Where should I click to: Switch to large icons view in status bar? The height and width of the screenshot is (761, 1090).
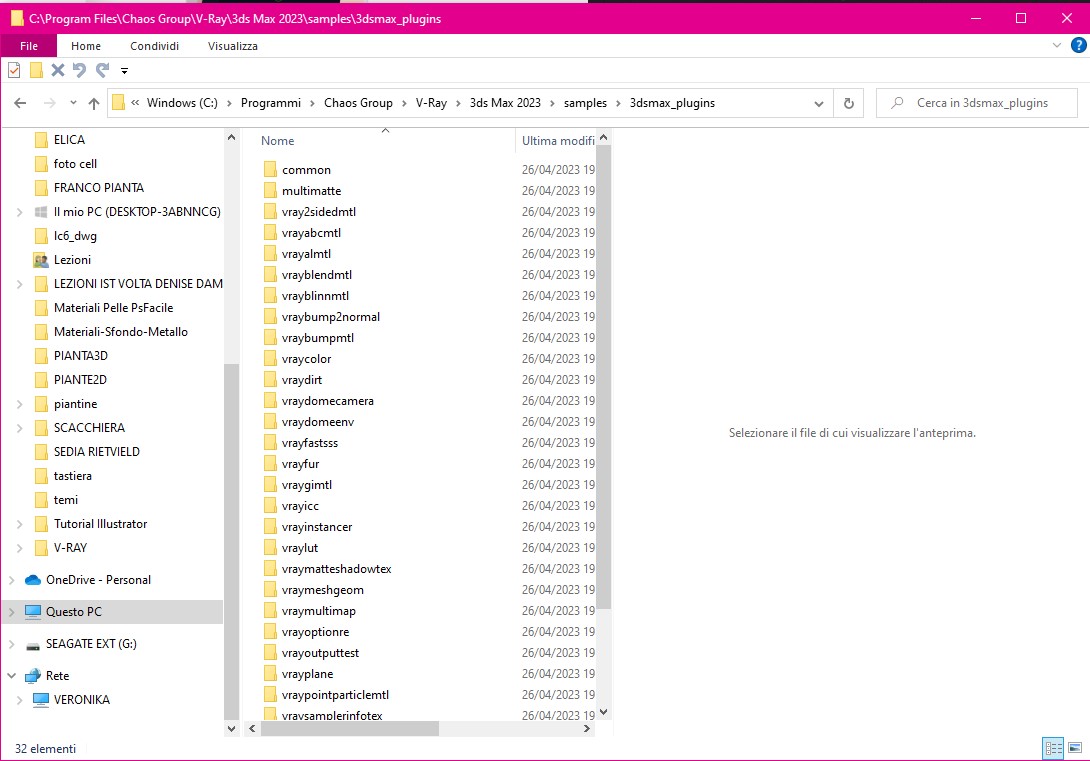1075,748
